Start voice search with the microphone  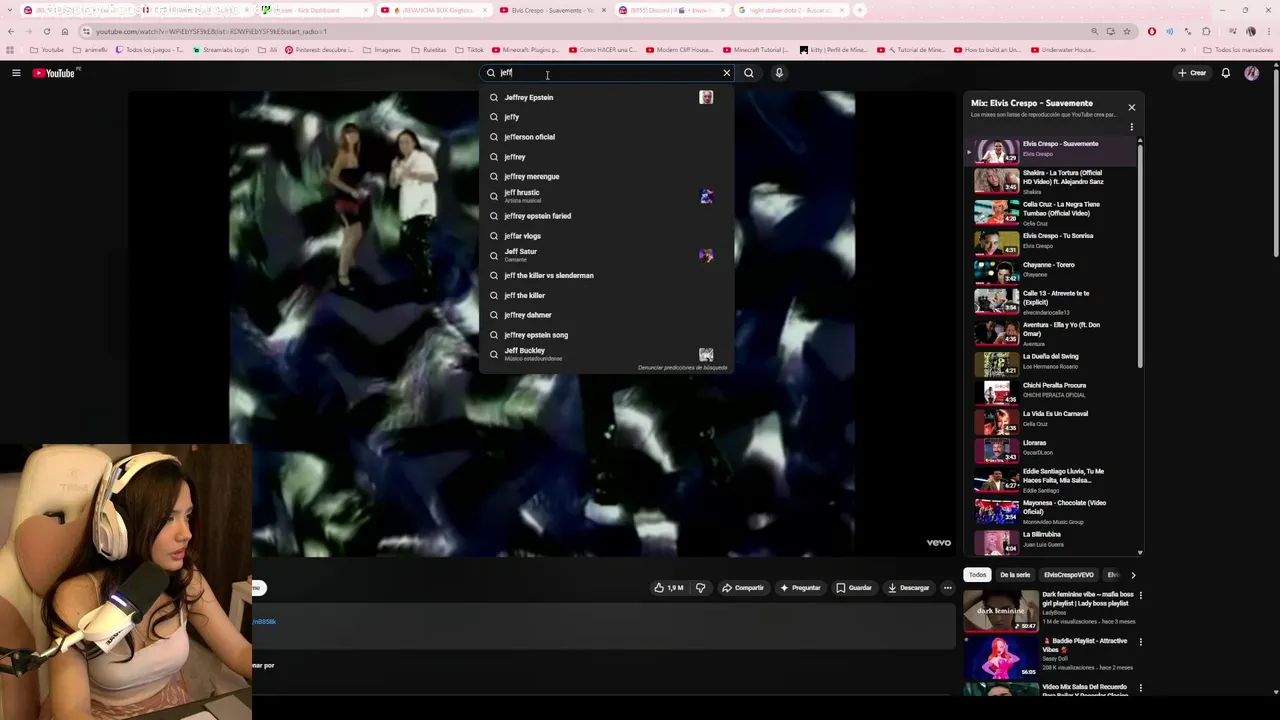[779, 73]
